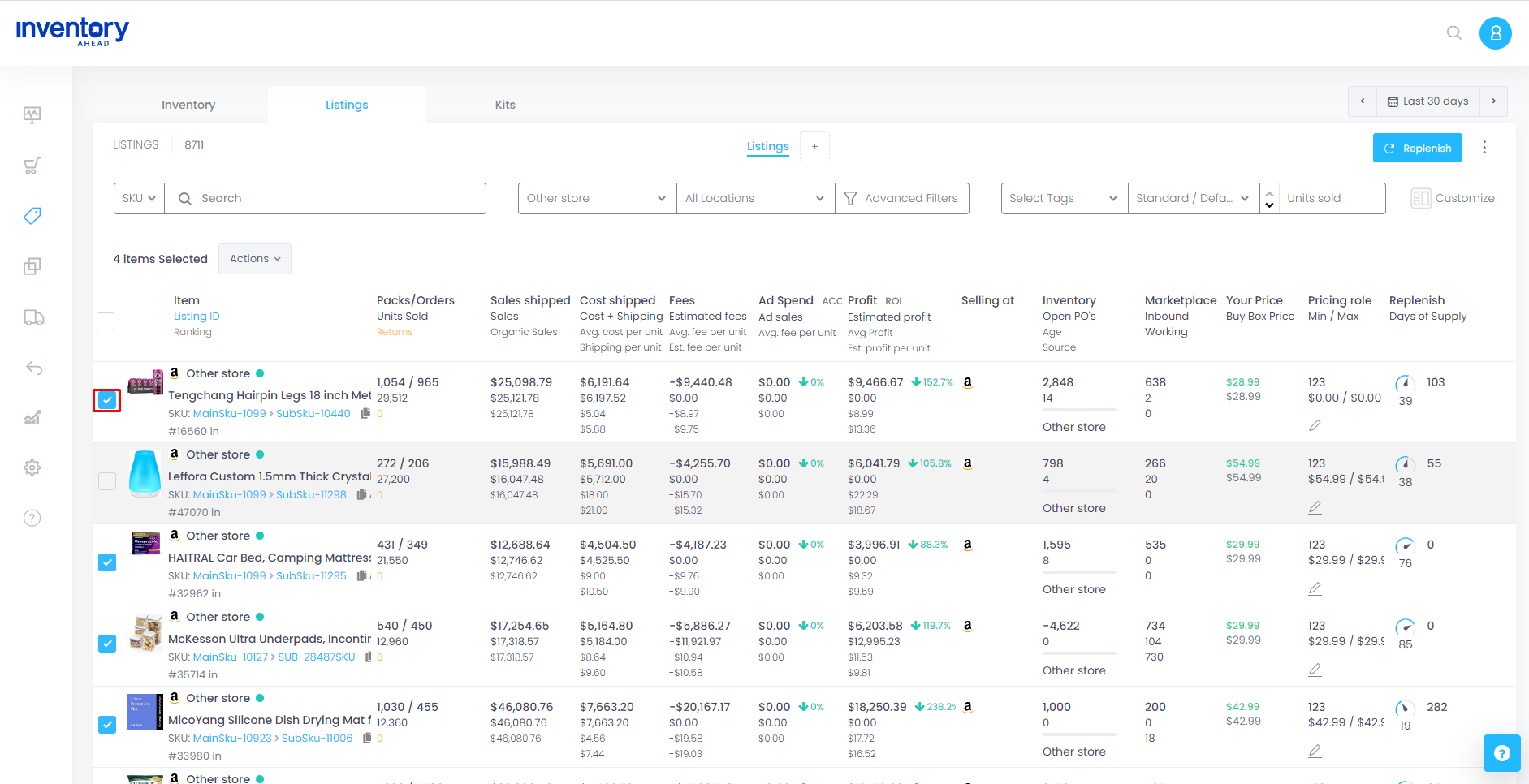Click the Inventory Ahead logo

(72, 32)
